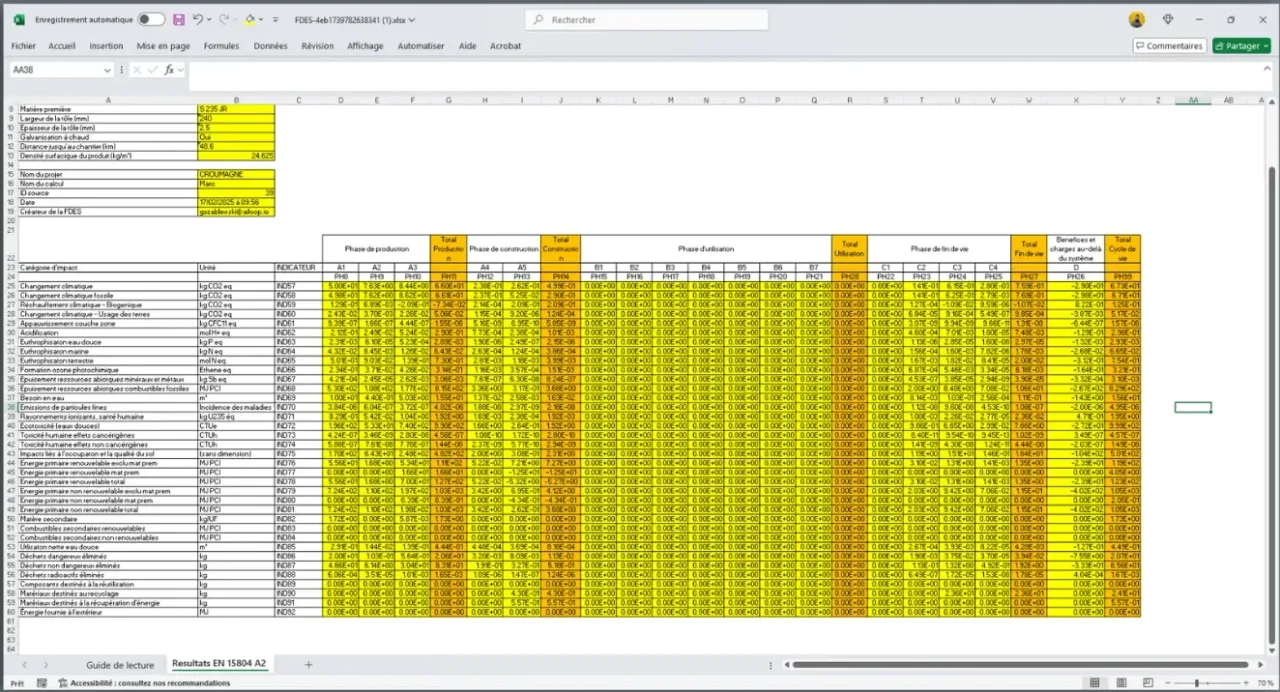Image resolution: width=1280 pixels, height=692 pixels.
Task: Toggle the Enregistrement automatique switch
Action: click(151, 19)
